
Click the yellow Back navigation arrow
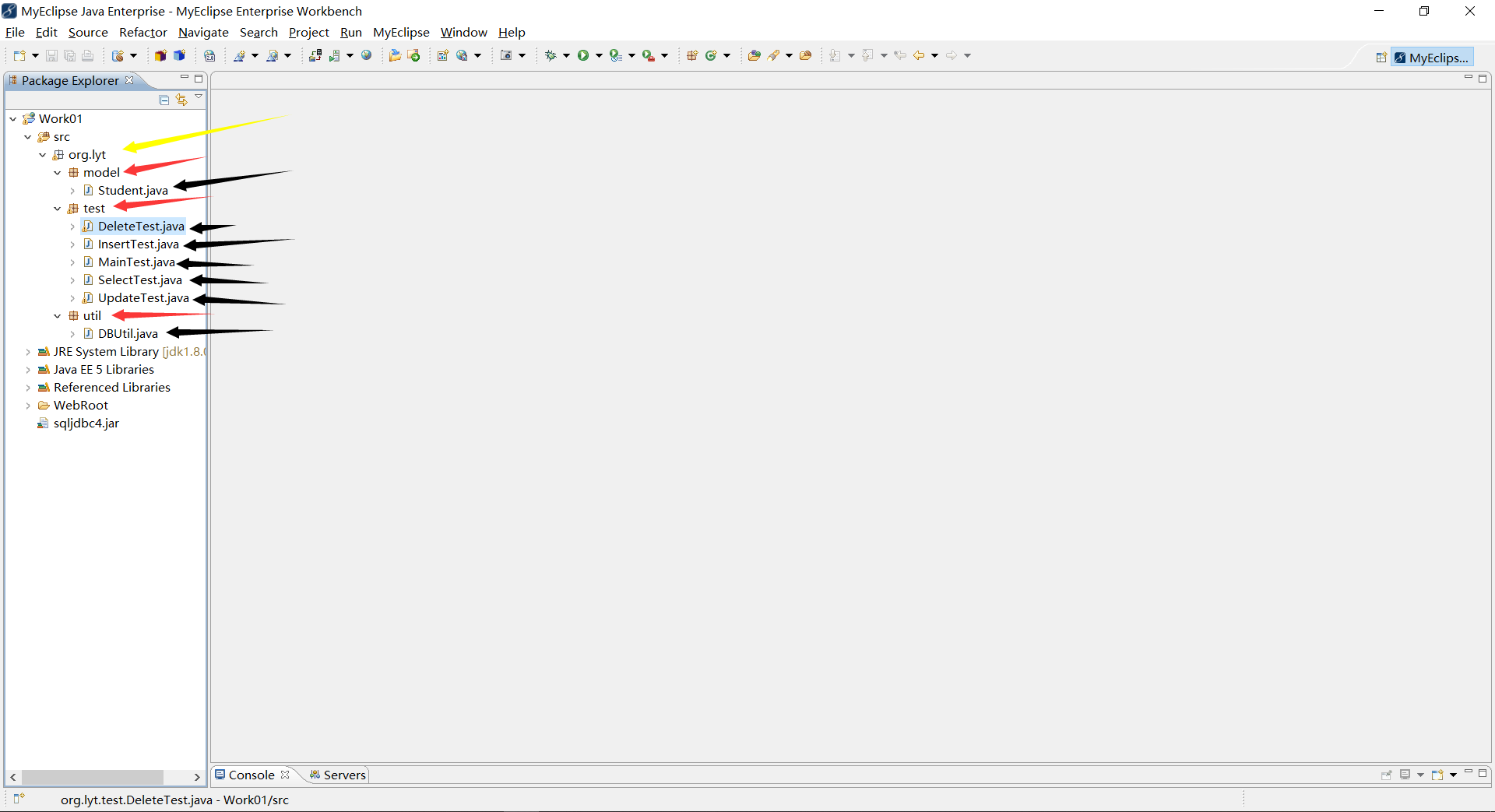pos(919,55)
